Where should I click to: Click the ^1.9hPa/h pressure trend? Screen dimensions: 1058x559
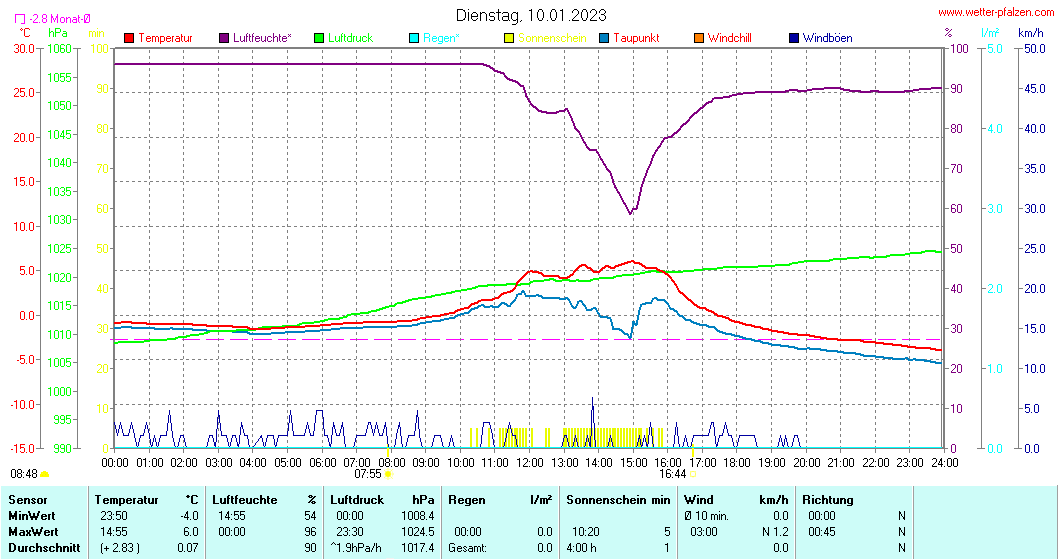pos(356,548)
